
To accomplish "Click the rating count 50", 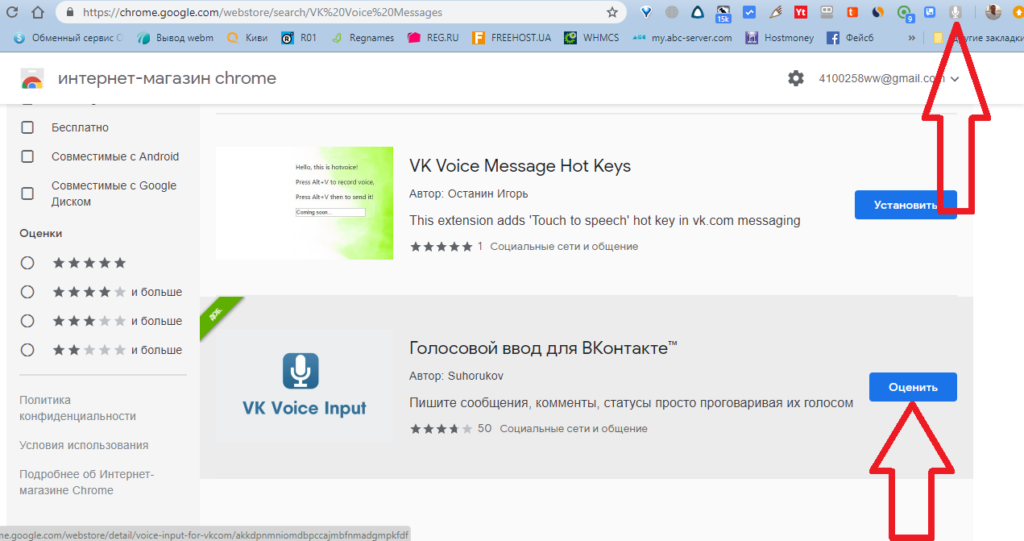I will coord(485,429).
